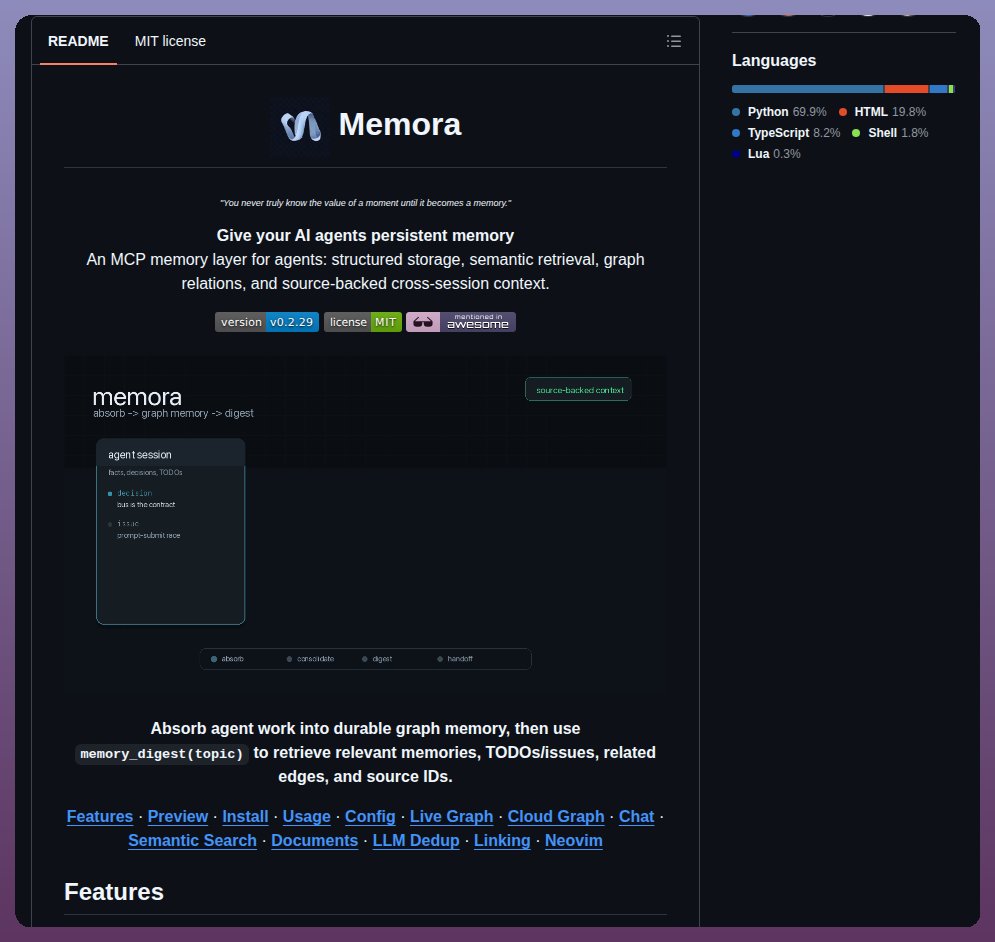Click the memora preview animation image

[x=366, y=524]
